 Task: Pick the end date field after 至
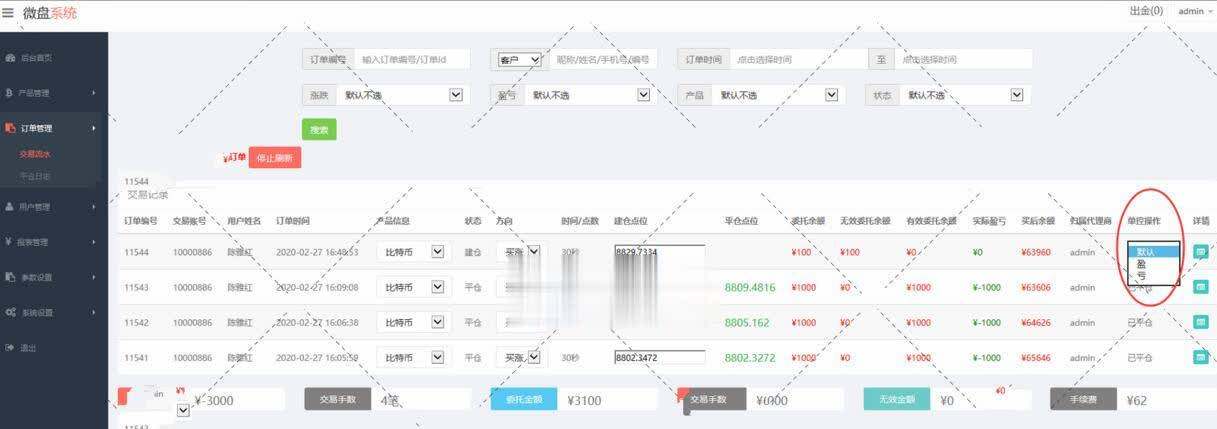pyautogui.click(x=964, y=59)
